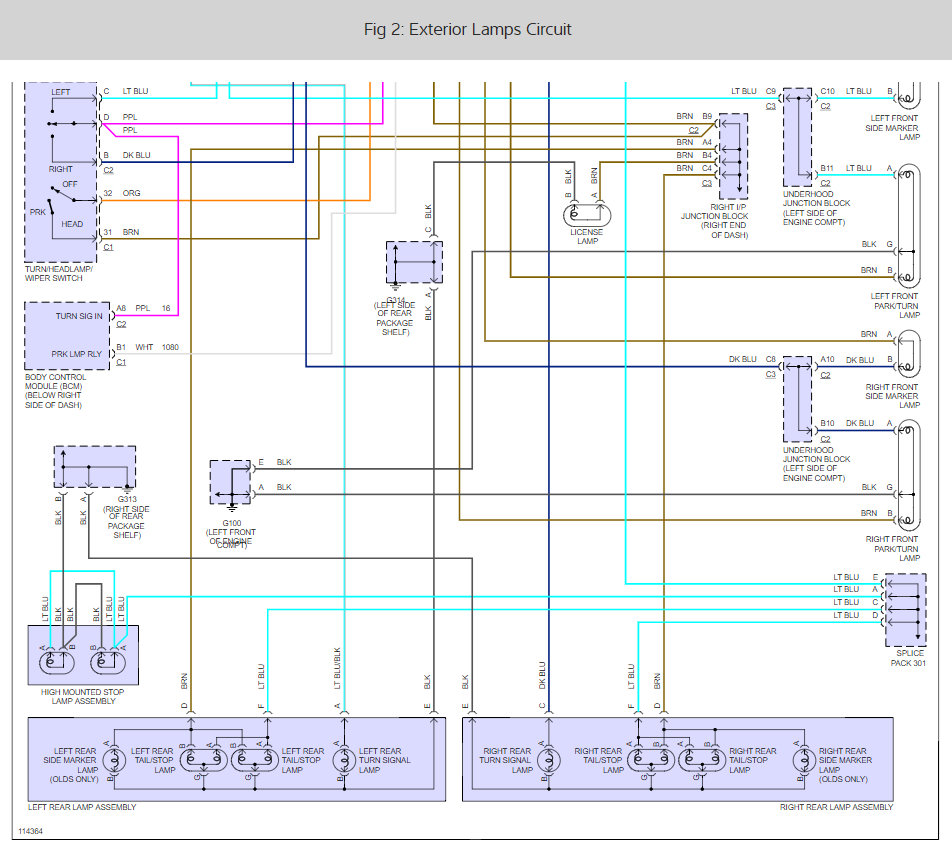
Task: Click the 'RIGHT FRONT SIDE MARKER LAMP' label
Action: pyautogui.click(x=892, y=396)
